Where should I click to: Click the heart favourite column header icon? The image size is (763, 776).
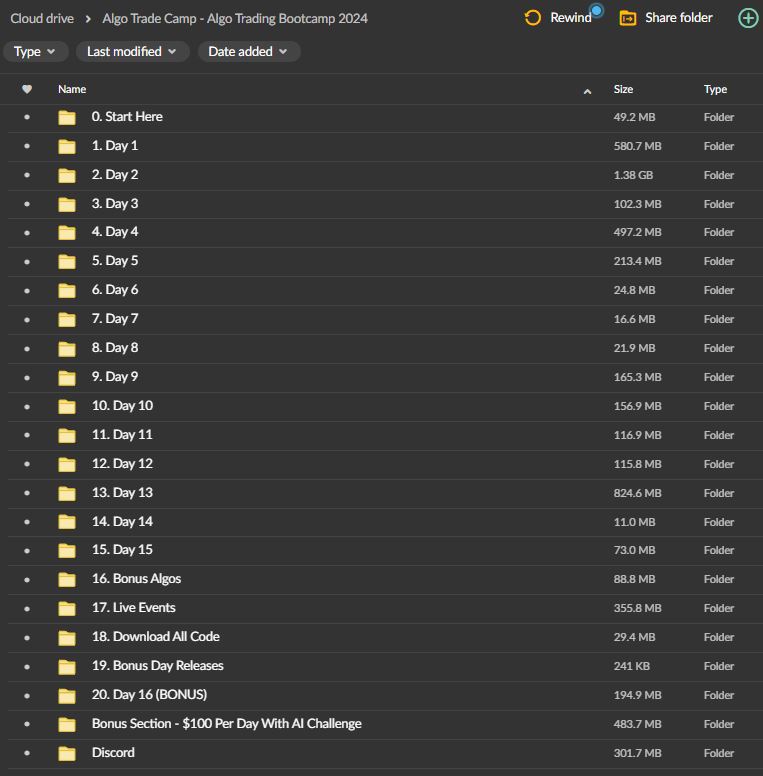pyautogui.click(x=27, y=89)
